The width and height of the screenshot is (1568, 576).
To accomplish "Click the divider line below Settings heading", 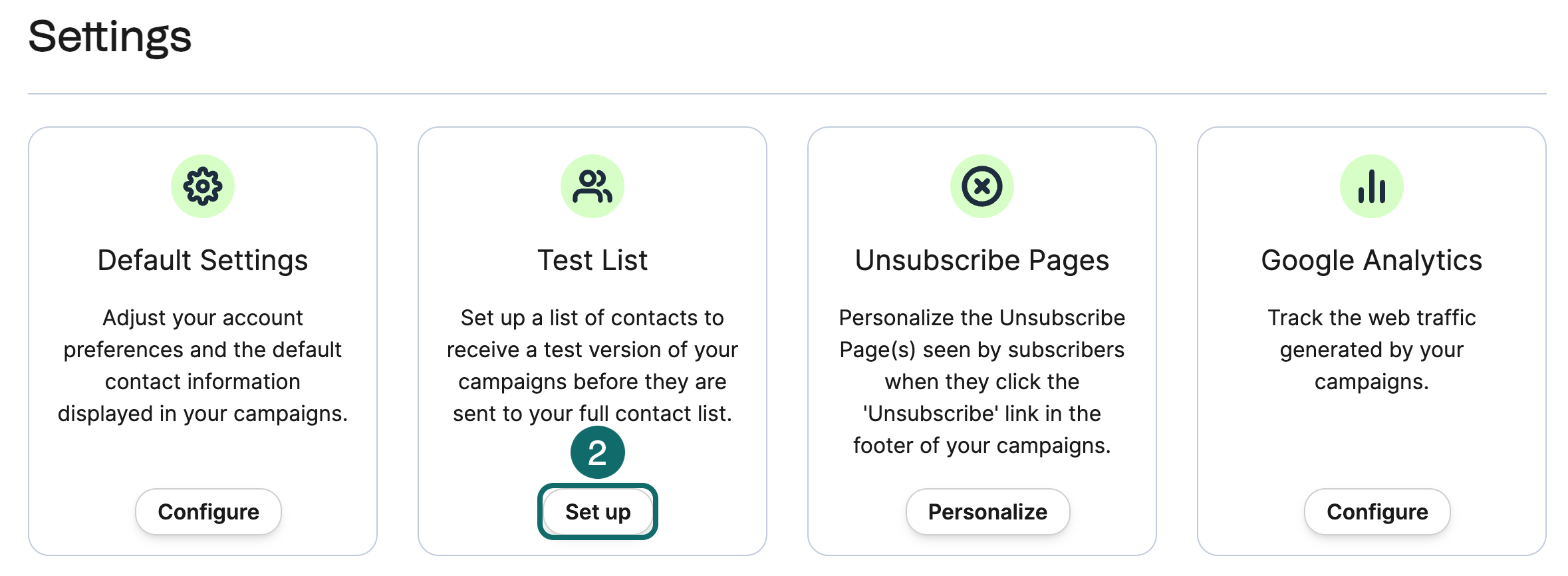I will point(787,94).
